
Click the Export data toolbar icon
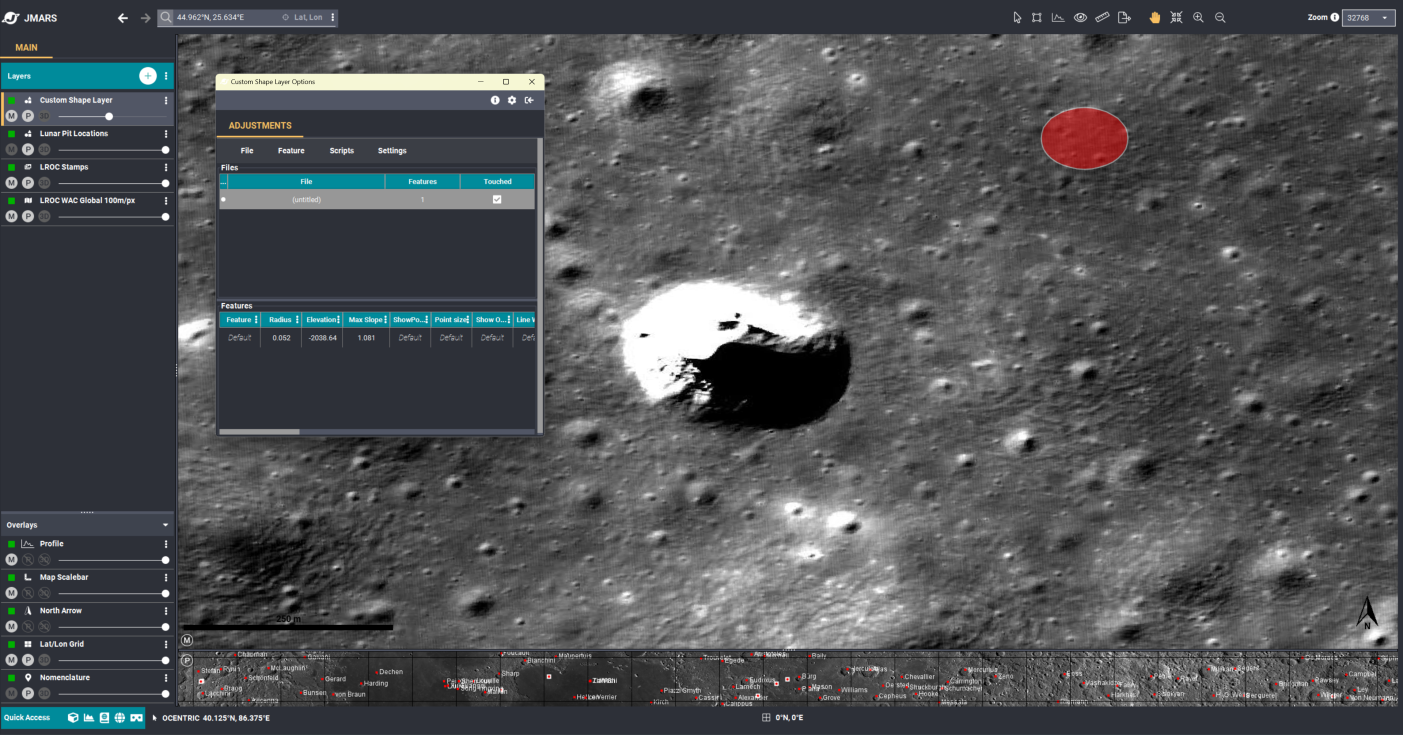(x=1123, y=17)
